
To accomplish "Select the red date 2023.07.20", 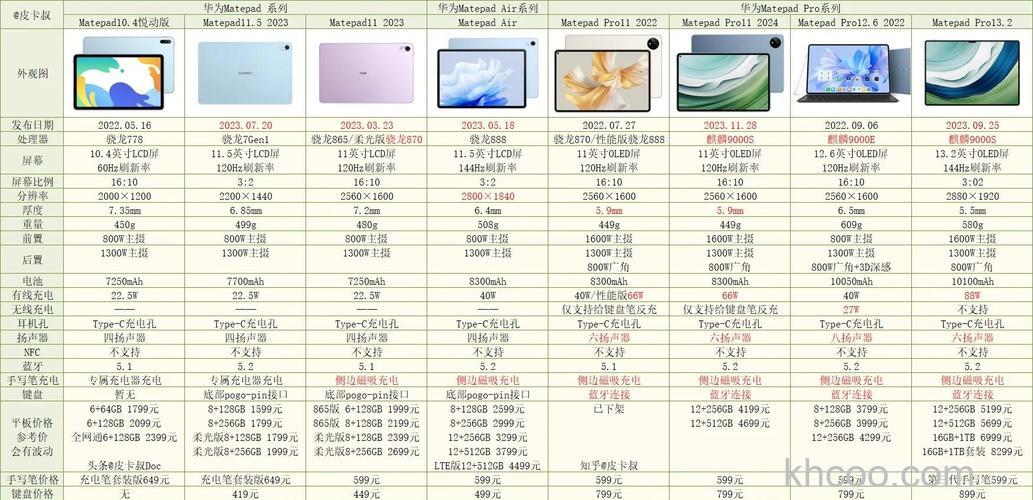I will click(245, 125).
